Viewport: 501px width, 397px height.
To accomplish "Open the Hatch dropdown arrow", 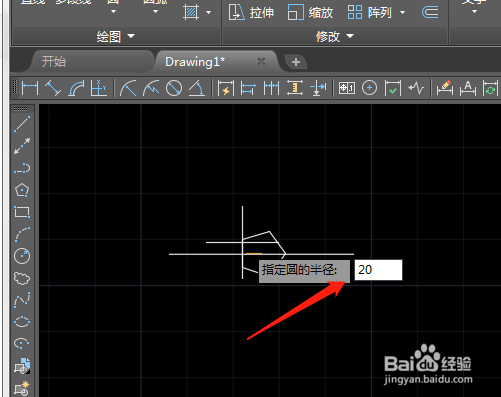I will (x=209, y=13).
